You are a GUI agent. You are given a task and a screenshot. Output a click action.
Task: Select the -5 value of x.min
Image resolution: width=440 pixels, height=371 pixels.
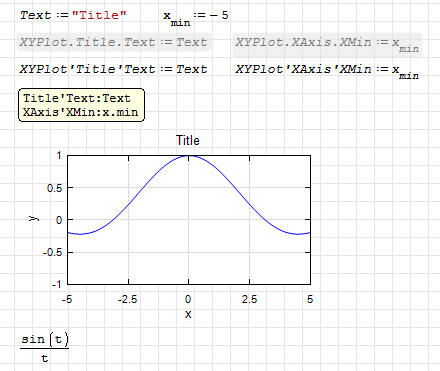tap(219, 15)
